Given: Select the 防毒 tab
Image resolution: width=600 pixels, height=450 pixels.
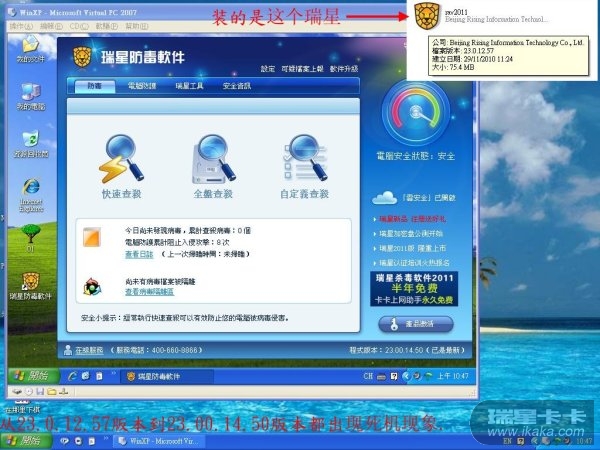Looking at the screenshot, I should [x=95, y=86].
